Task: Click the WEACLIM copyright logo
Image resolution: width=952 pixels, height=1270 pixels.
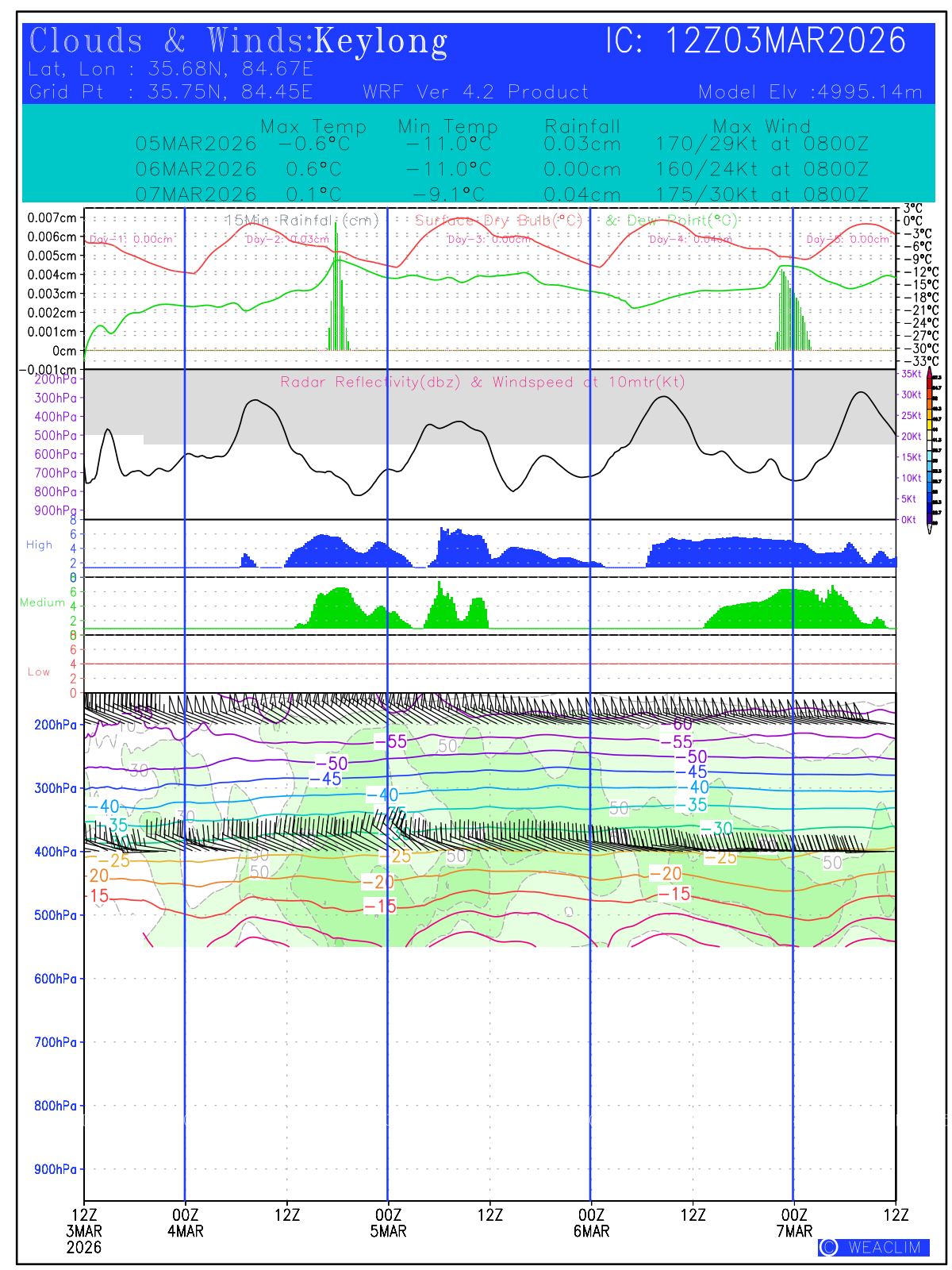Action: pyautogui.click(x=873, y=1247)
